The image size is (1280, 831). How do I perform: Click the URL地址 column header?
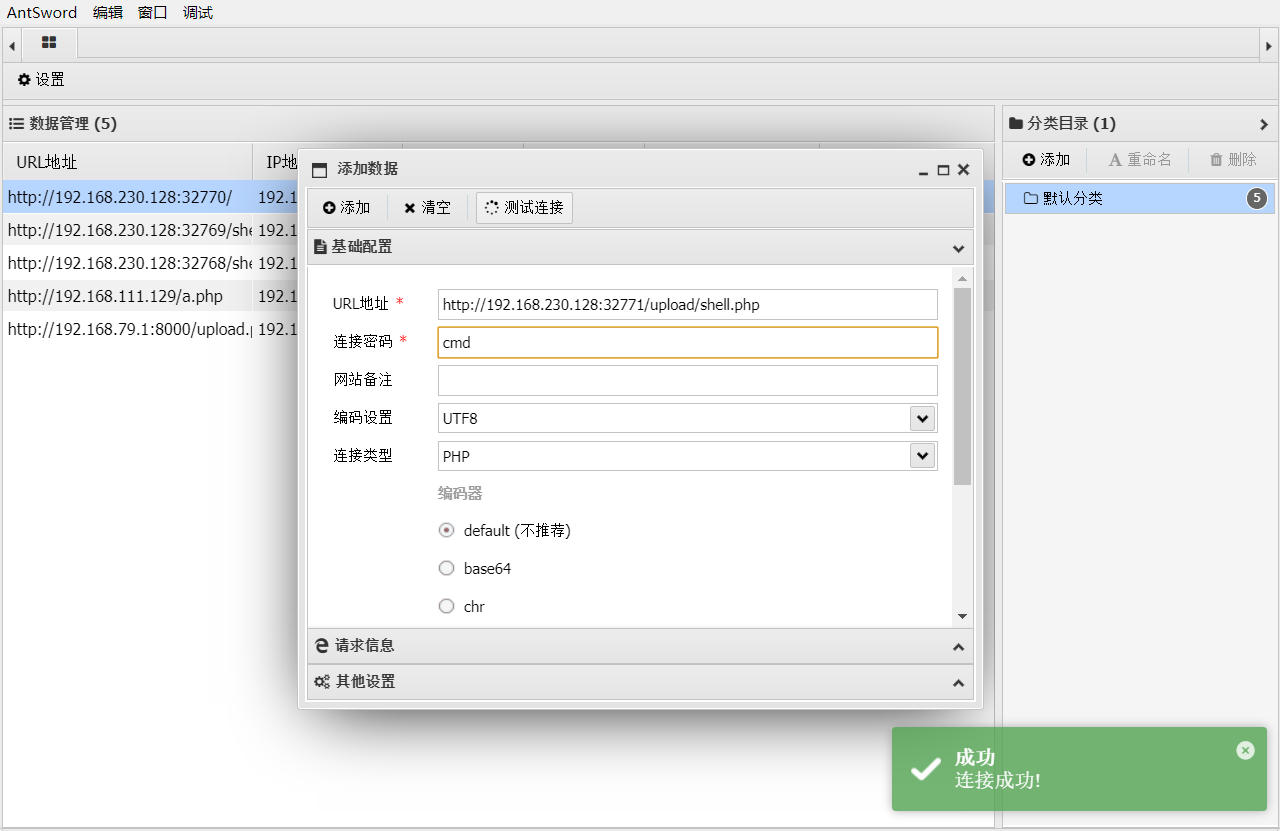point(128,162)
